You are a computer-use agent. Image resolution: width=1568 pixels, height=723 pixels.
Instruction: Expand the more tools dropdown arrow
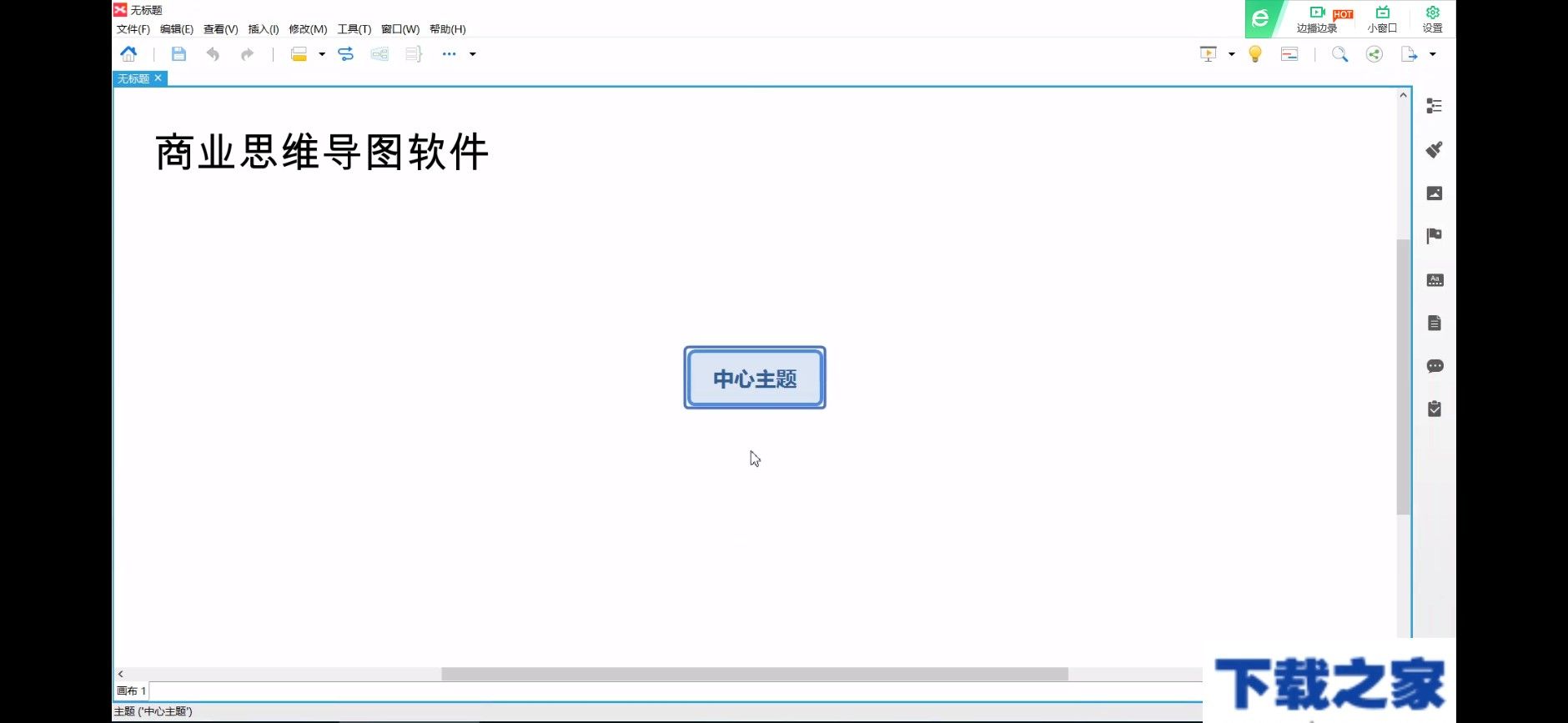click(473, 54)
